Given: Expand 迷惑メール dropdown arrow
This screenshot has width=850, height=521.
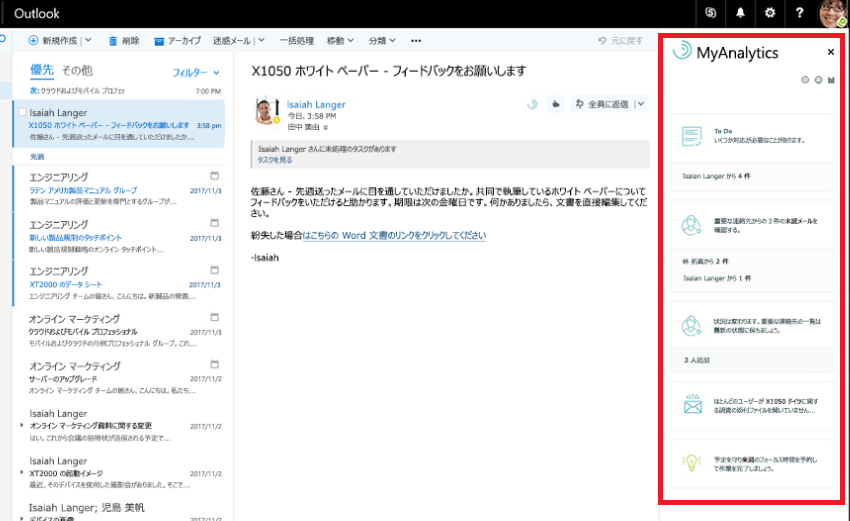Looking at the screenshot, I should click(261, 41).
